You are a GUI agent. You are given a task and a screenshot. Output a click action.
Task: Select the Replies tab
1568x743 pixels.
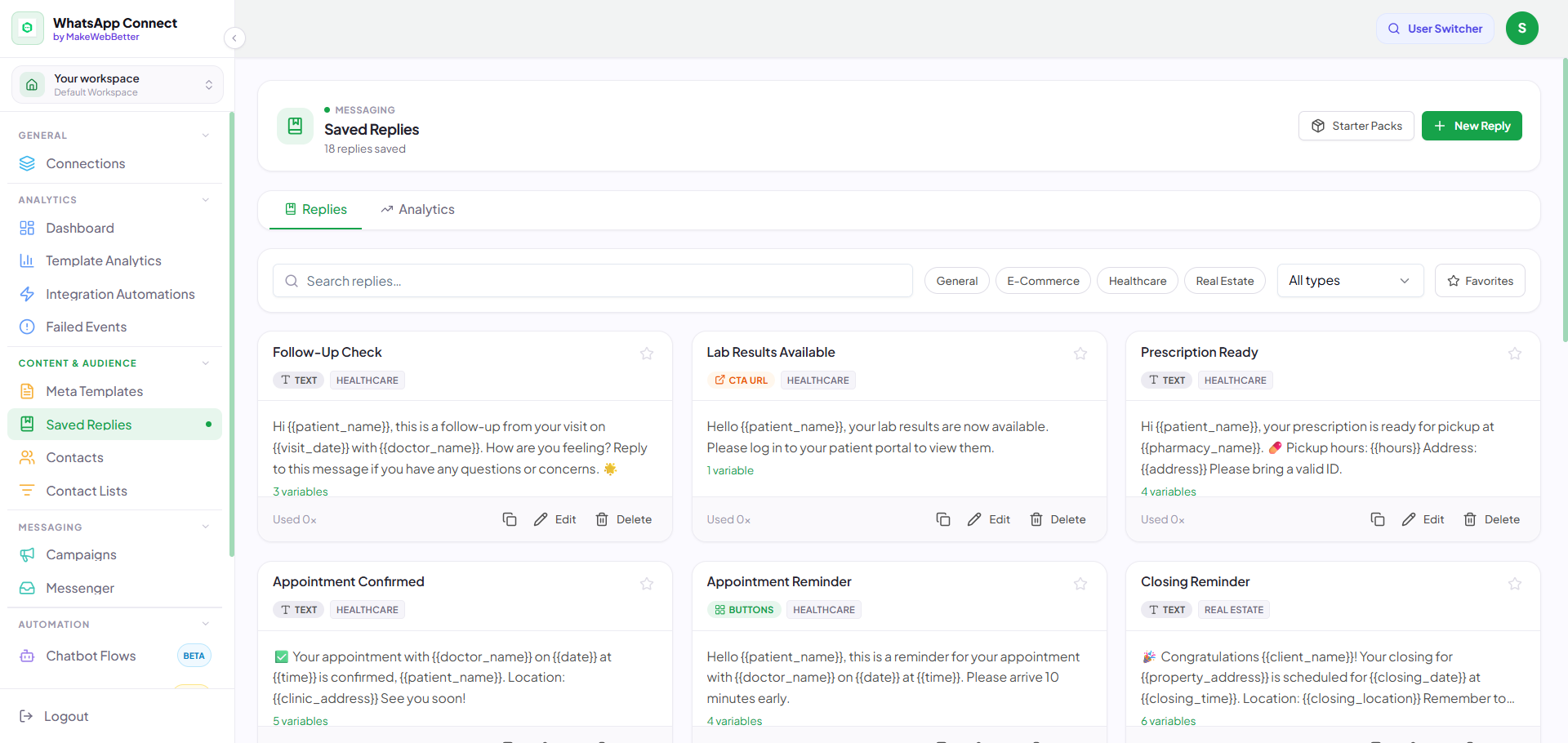(315, 210)
